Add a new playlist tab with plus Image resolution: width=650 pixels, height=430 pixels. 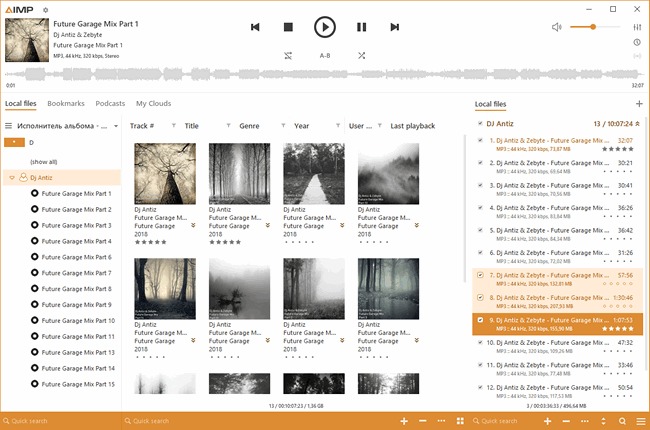coord(639,104)
